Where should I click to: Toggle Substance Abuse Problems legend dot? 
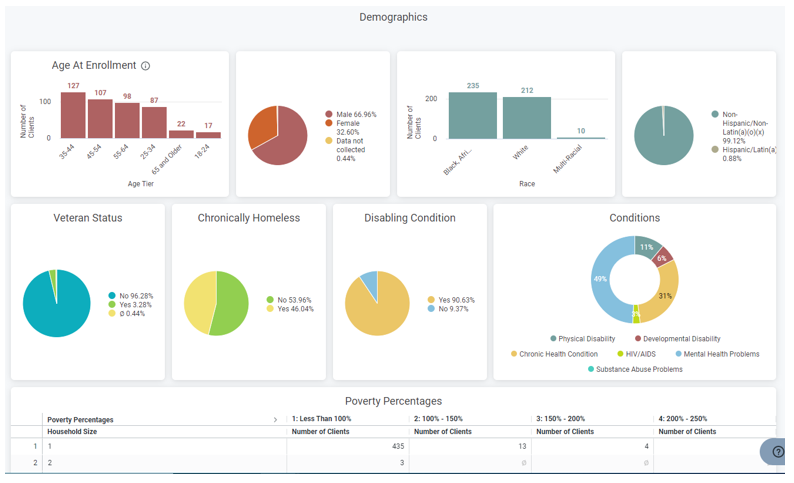pyautogui.click(x=591, y=369)
